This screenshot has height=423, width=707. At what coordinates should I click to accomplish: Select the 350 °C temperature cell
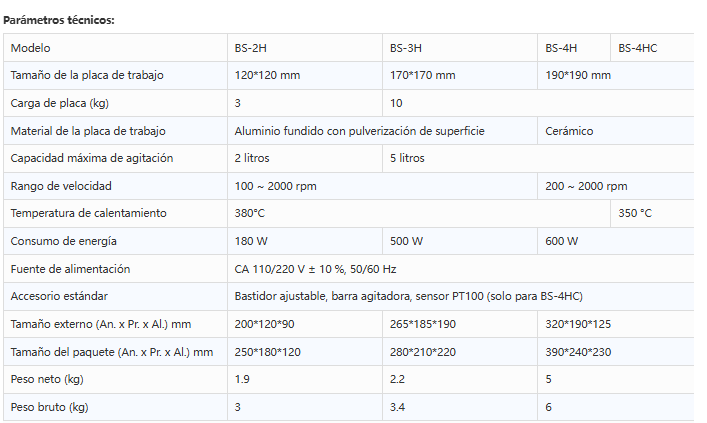tap(635, 213)
